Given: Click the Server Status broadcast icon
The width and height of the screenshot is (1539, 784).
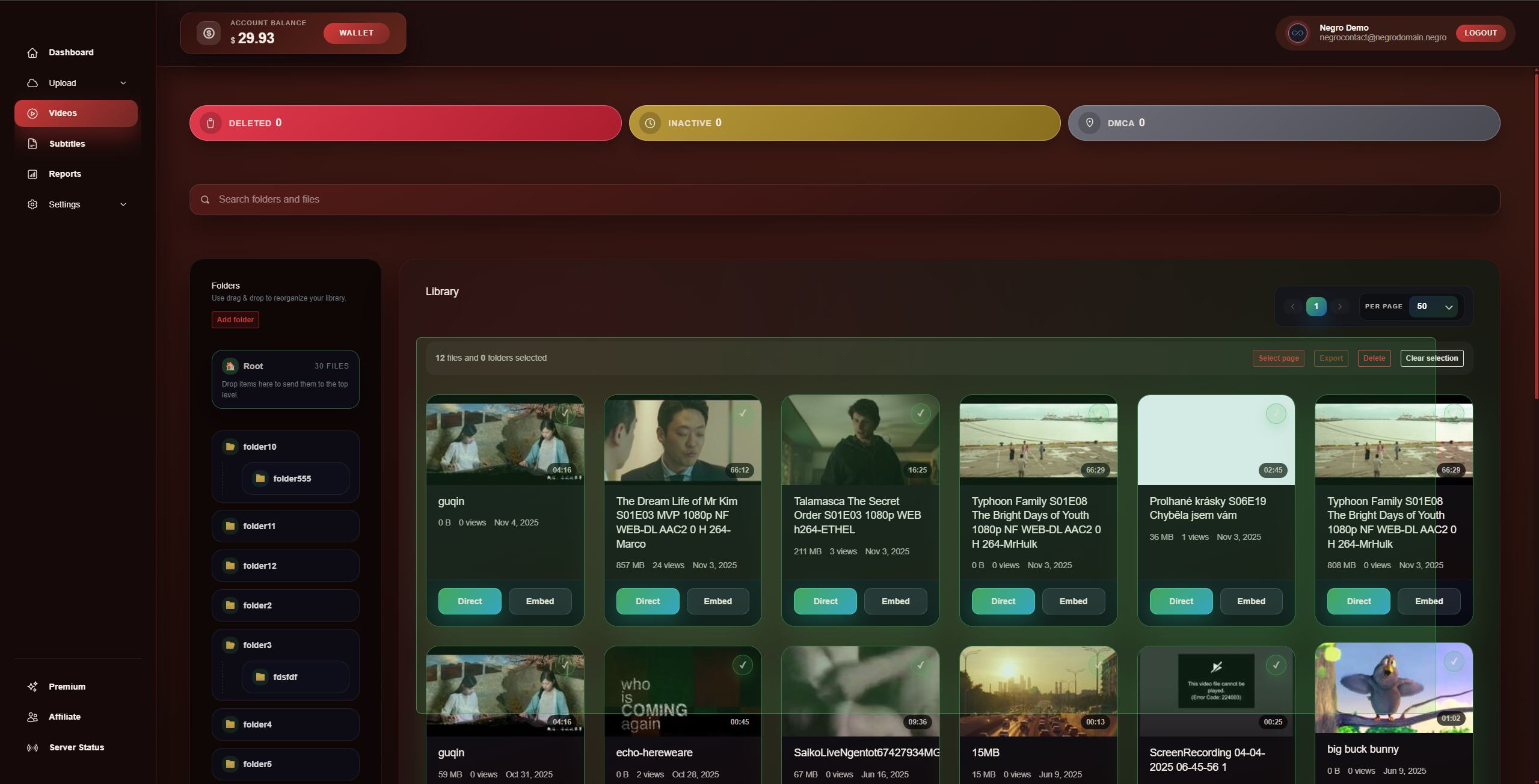Looking at the screenshot, I should pos(32,747).
